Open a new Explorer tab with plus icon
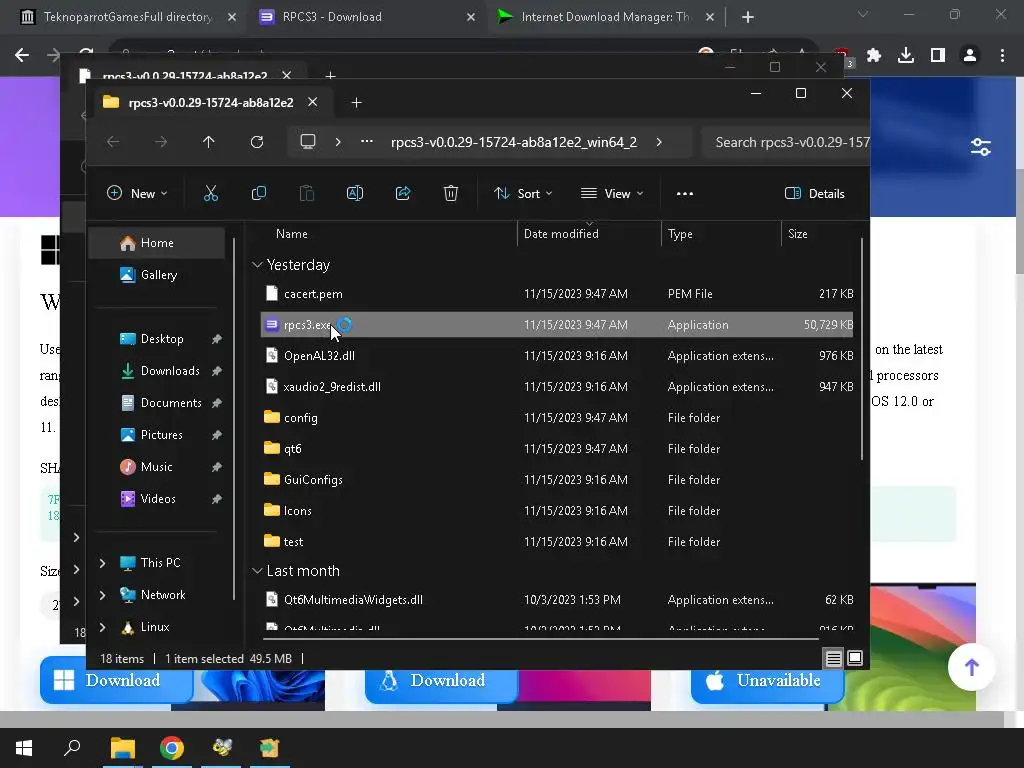 357,103
